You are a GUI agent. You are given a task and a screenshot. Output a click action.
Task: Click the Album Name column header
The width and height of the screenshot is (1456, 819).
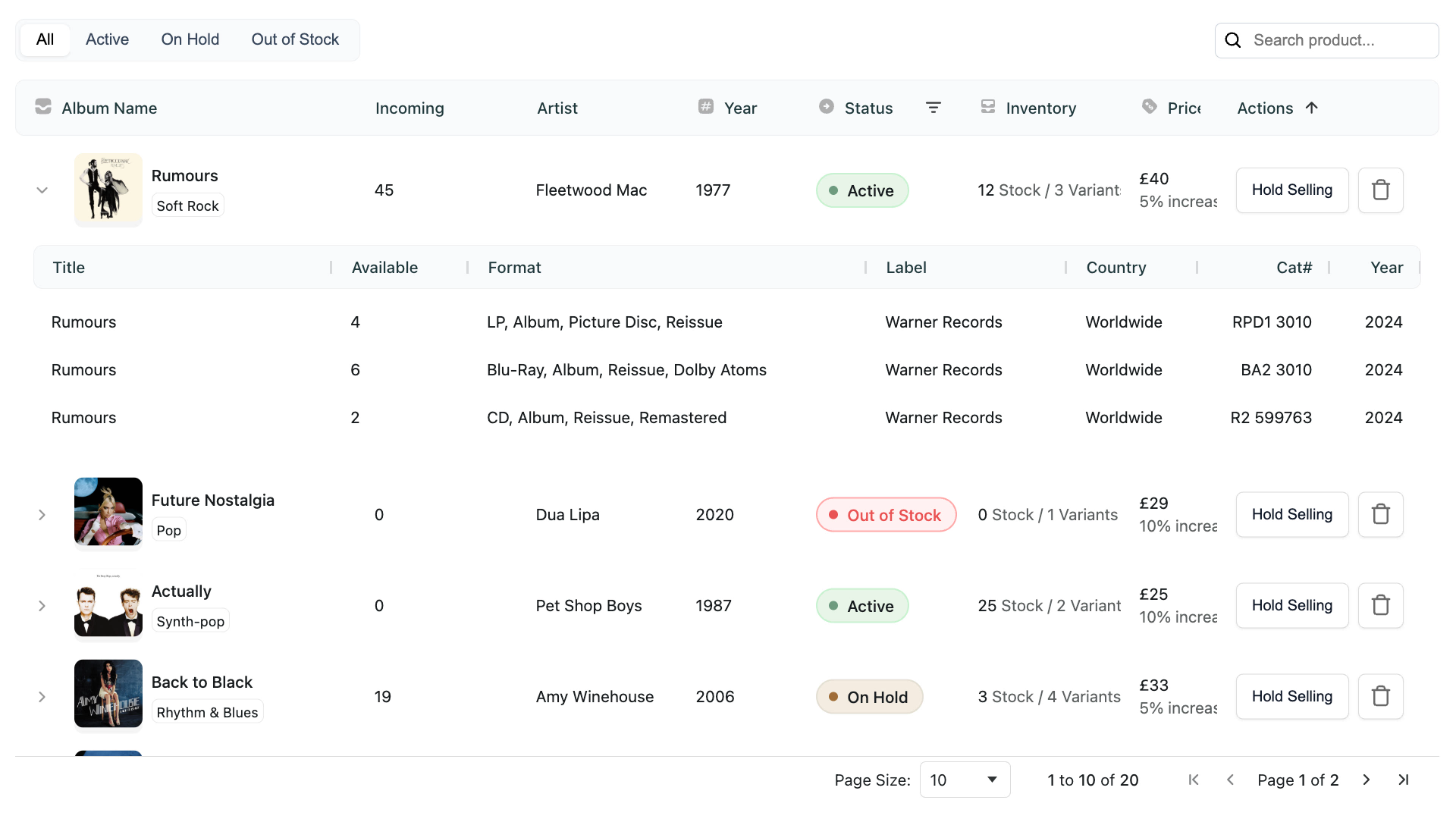(x=109, y=108)
